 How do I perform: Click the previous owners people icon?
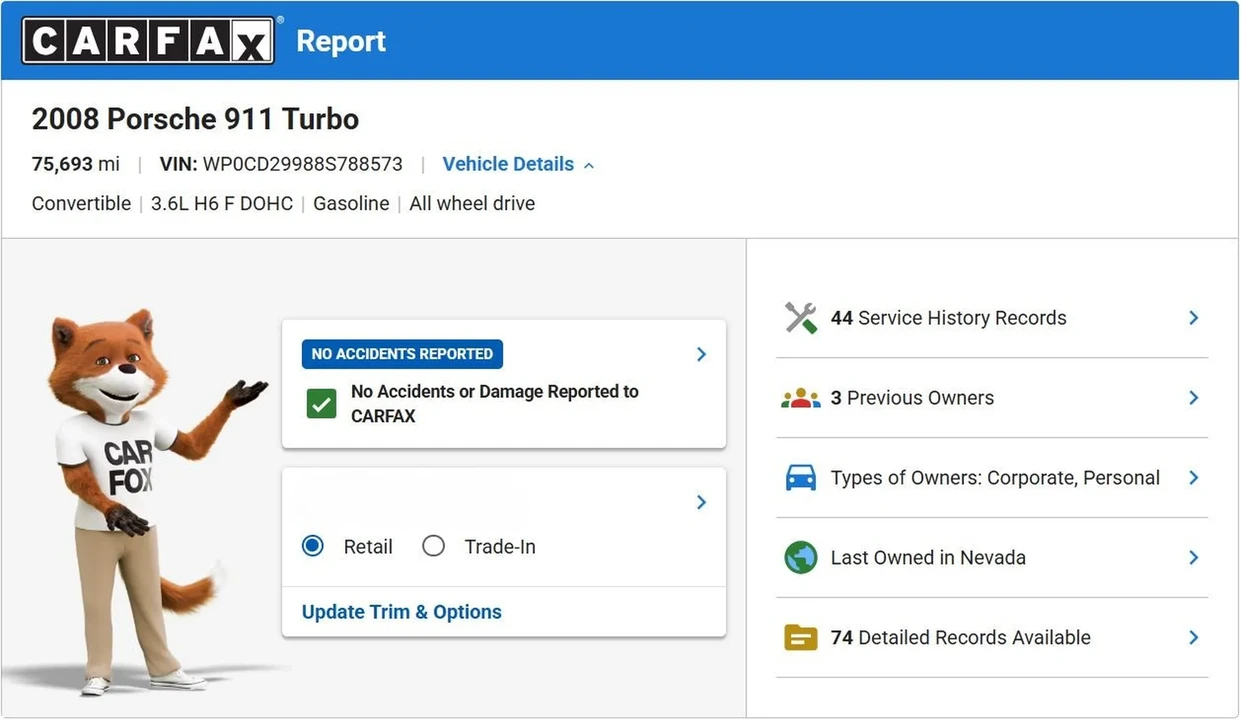[x=800, y=398]
